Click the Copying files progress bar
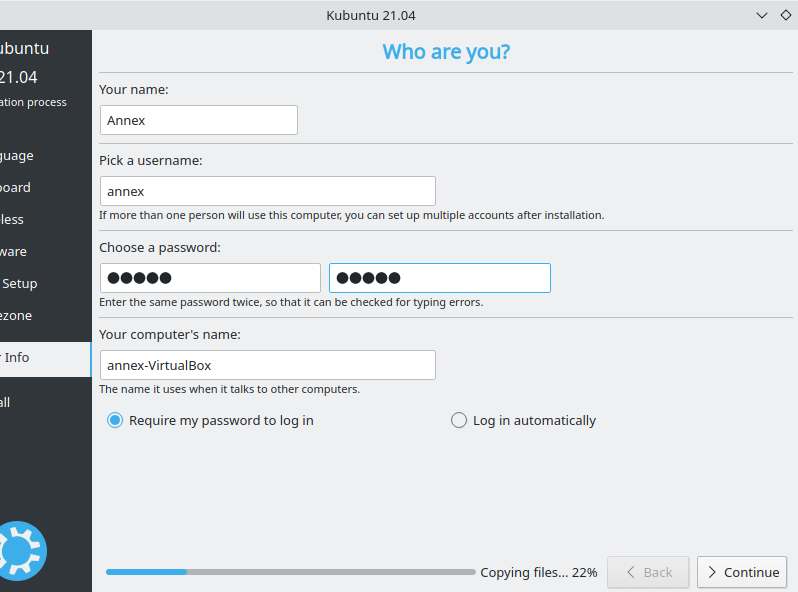This screenshot has width=798, height=592. pos(291,572)
